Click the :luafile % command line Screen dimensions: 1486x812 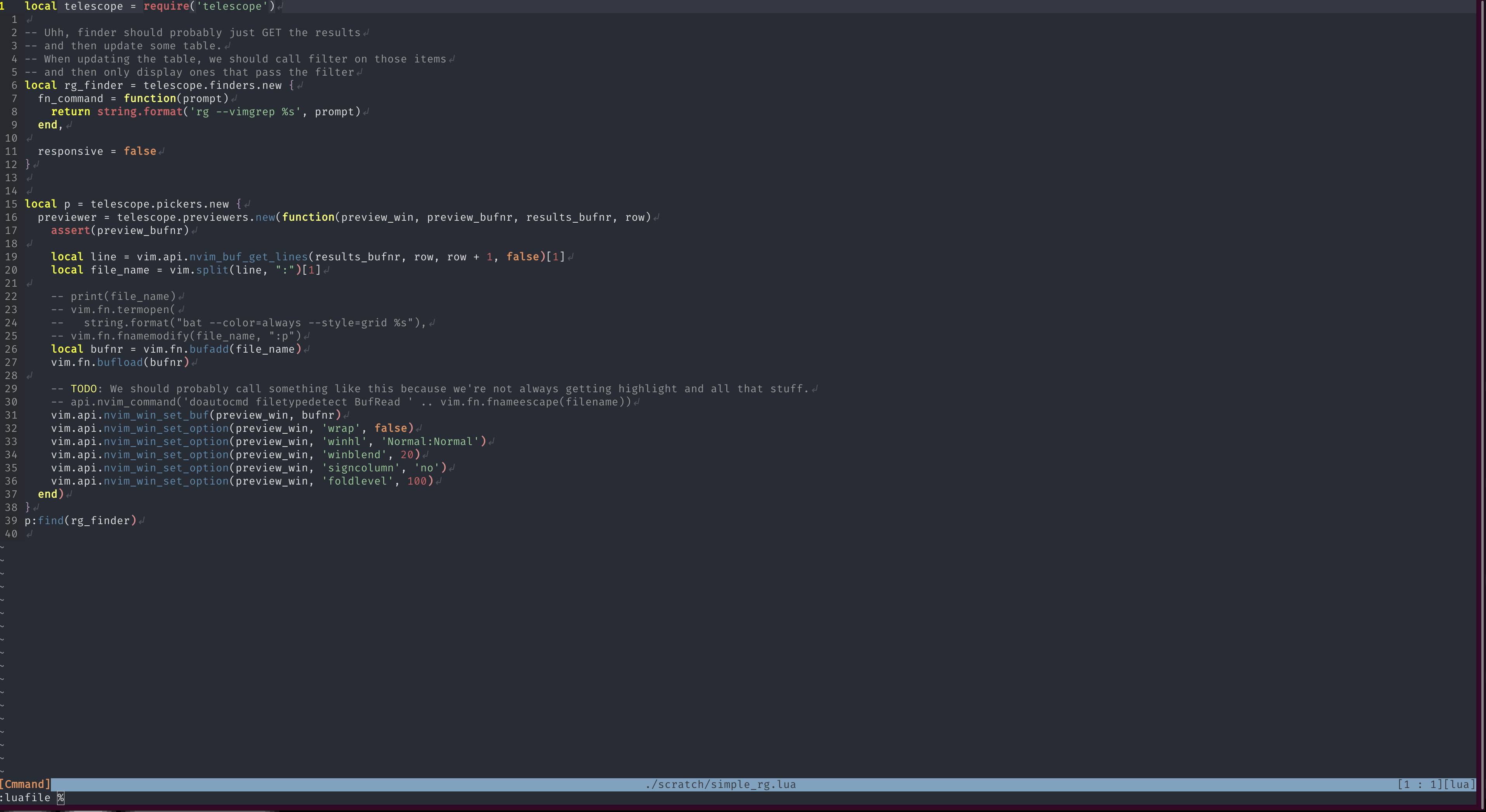[32, 798]
